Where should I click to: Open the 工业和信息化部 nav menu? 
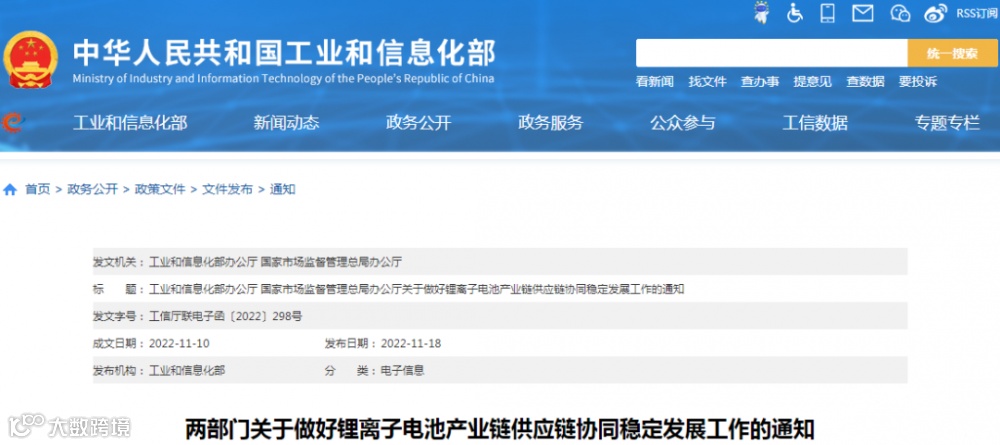[130, 123]
